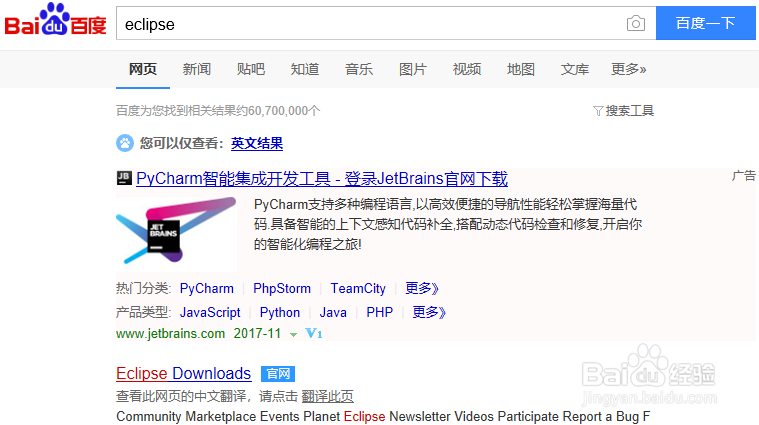
Task: Click the blue paw icon near 您可以仅查看
Action: [125, 143]
